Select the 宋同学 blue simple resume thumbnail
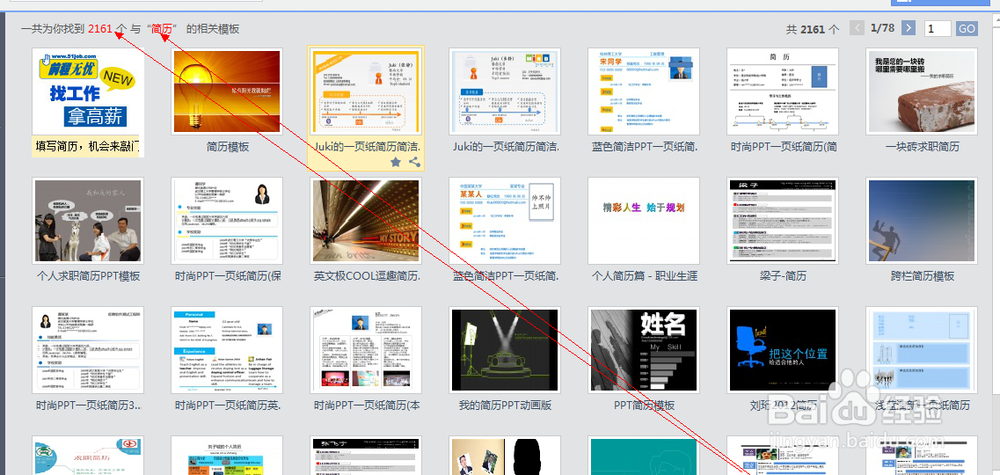This screenshot has width=1000, height=475. pyautogui.click(x=644, y=91)
